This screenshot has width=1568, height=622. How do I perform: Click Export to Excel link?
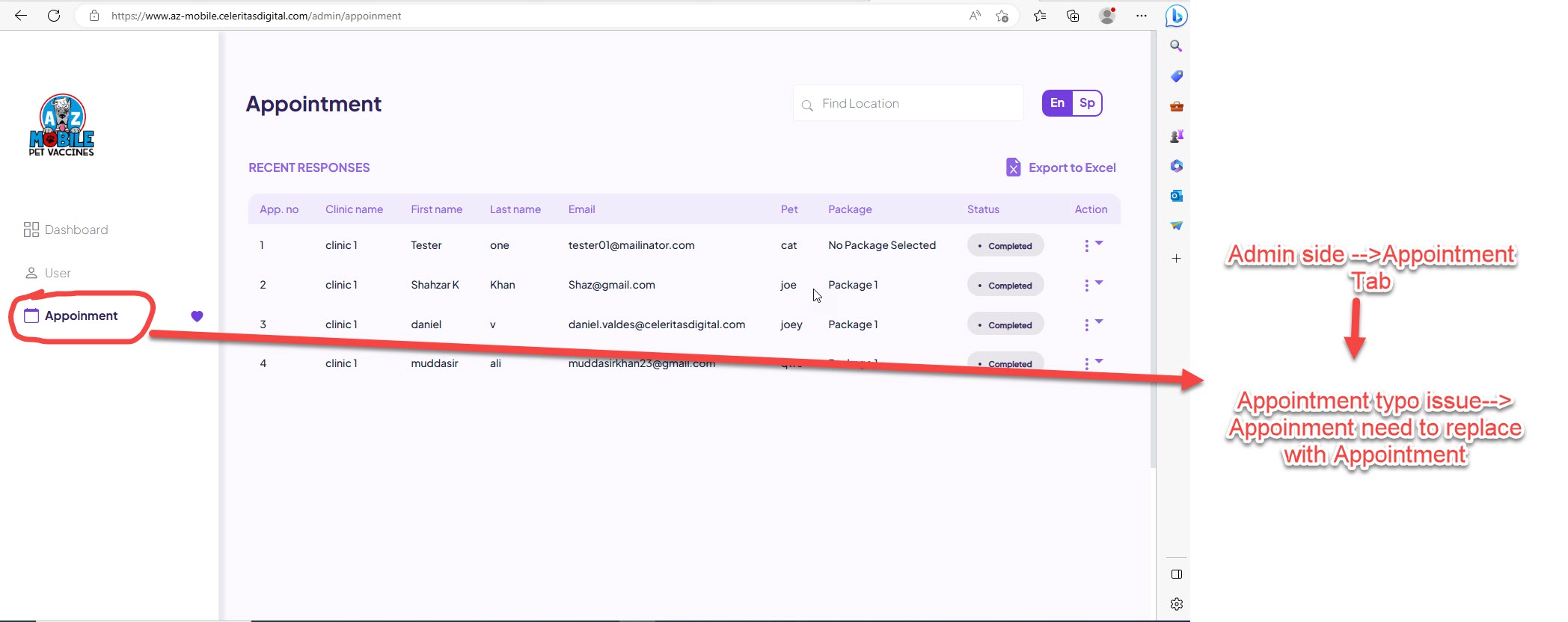(x=1071, y=167)
